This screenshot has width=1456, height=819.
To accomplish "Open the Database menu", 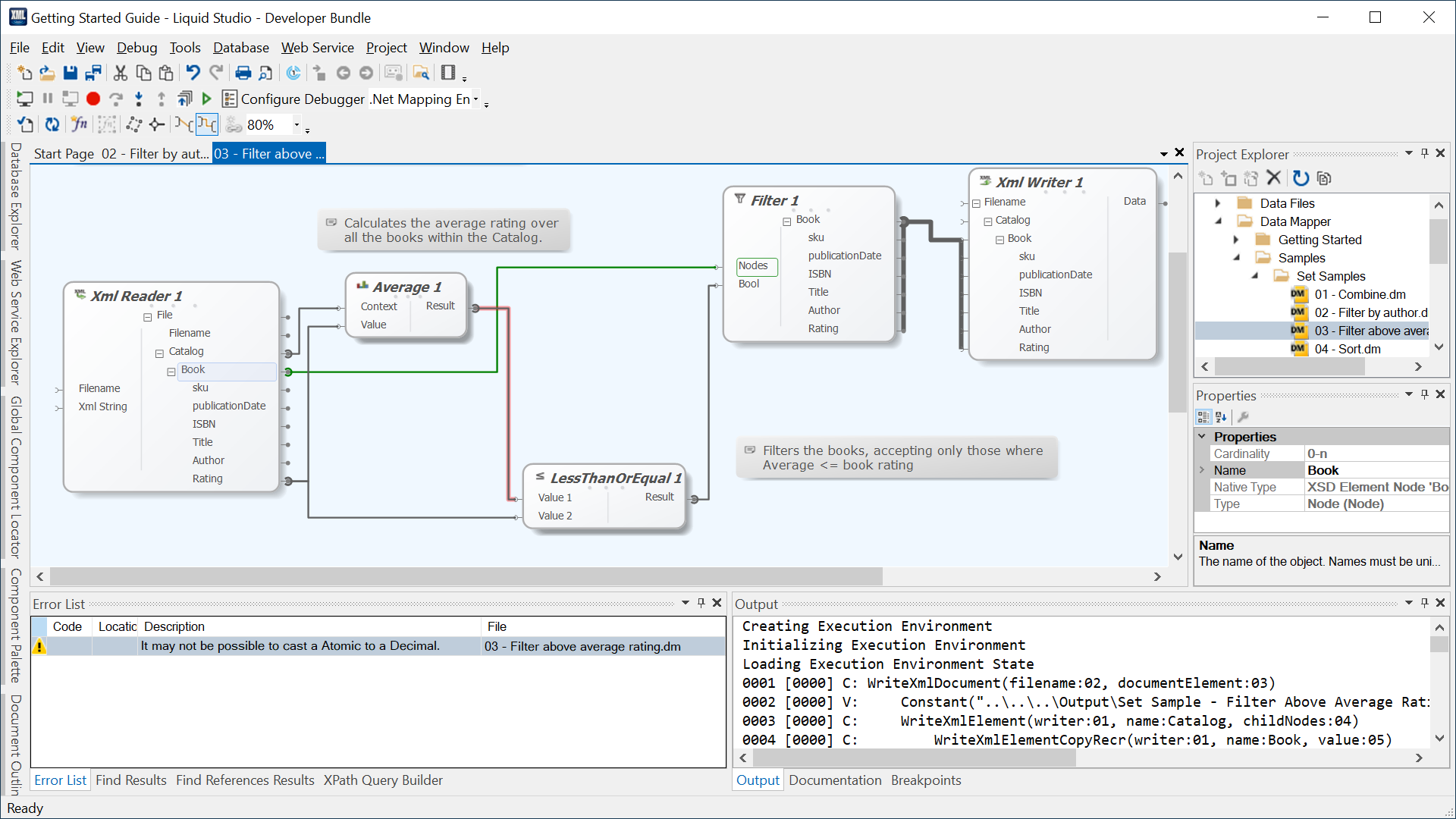I will (x=240, y=48).
